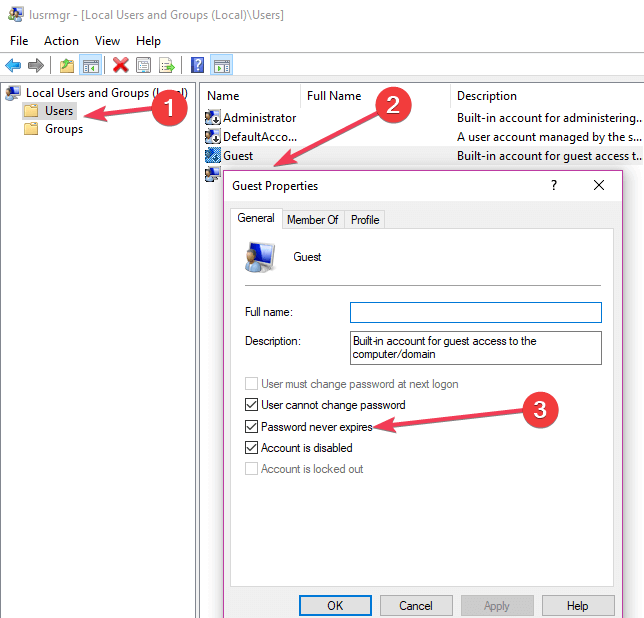Image resolution: width=644 pixels, height=618 pixels.
Task: Click the Up one level folder icon
Action: coord(67,65)
